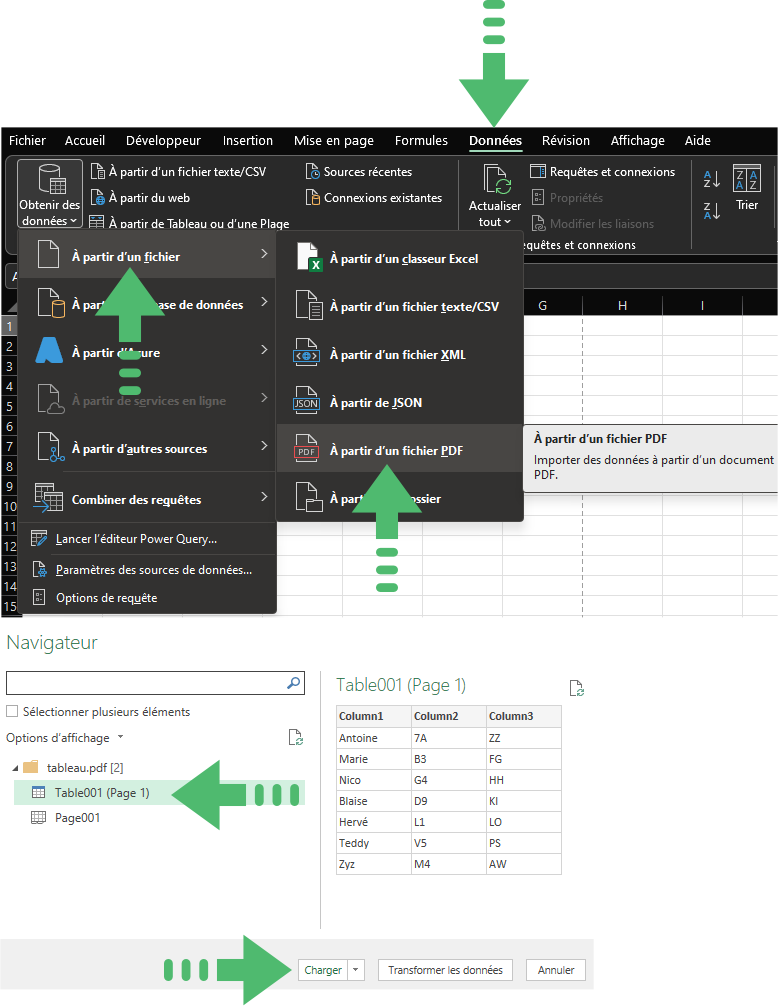Switch to the Révision tab
The height and width of the screenshot is (1006, 778).
coord(566,141)
